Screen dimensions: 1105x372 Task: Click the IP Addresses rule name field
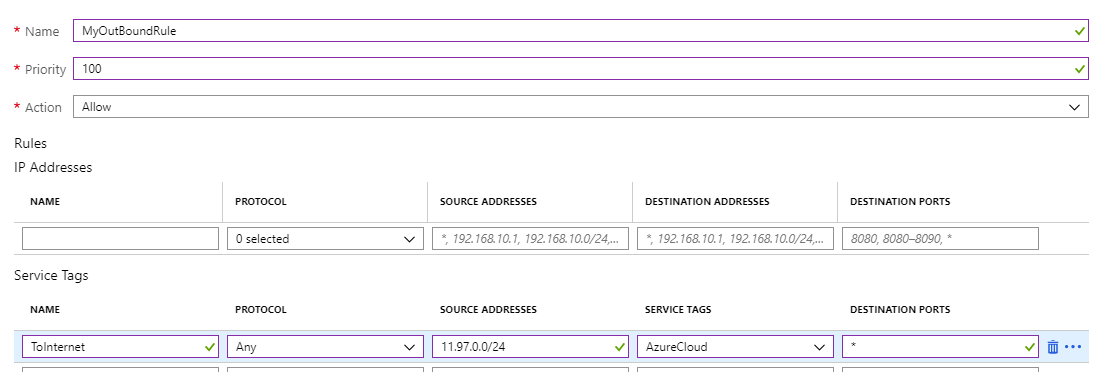click(121, 239)
